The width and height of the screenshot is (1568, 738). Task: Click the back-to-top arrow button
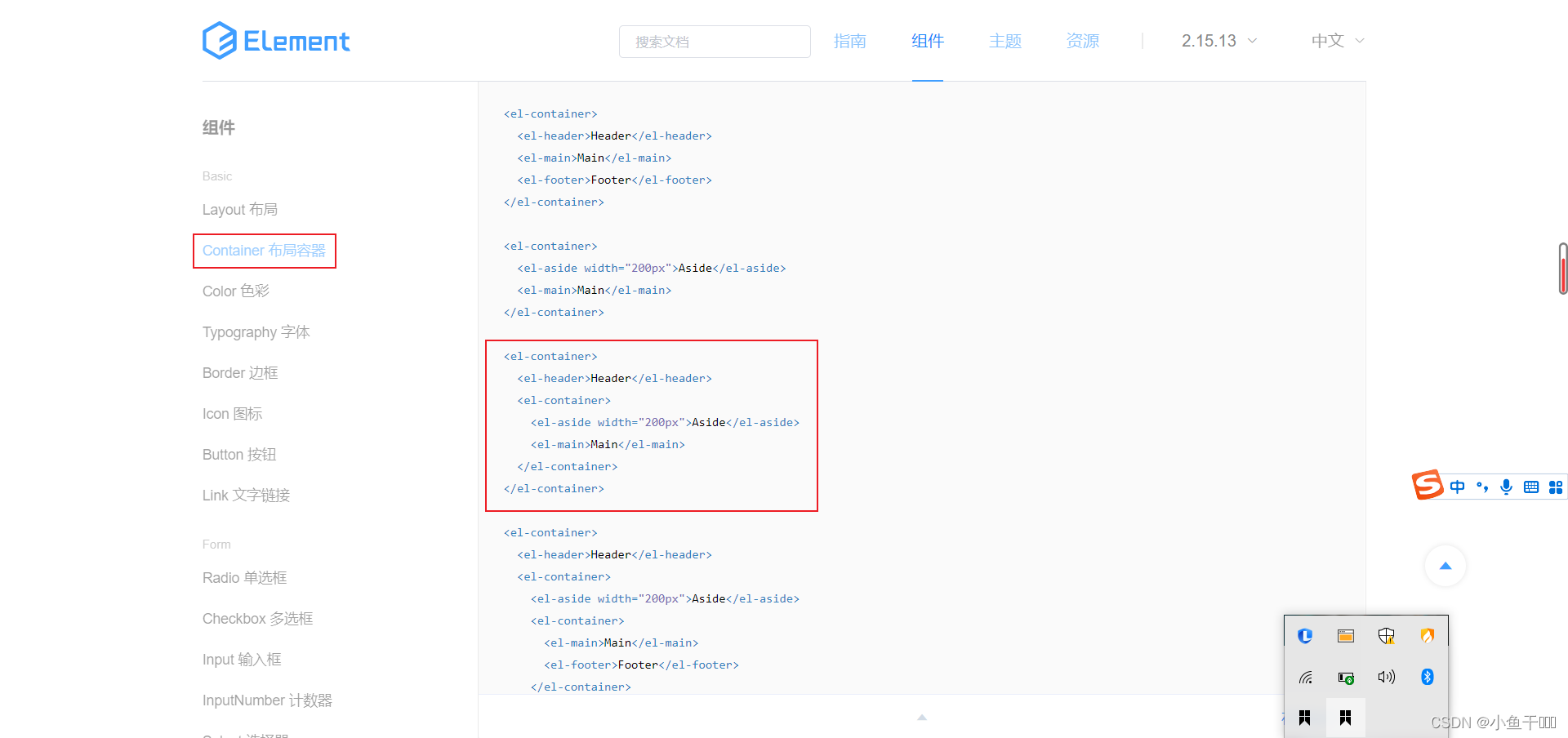click(x=1445, y=566)
